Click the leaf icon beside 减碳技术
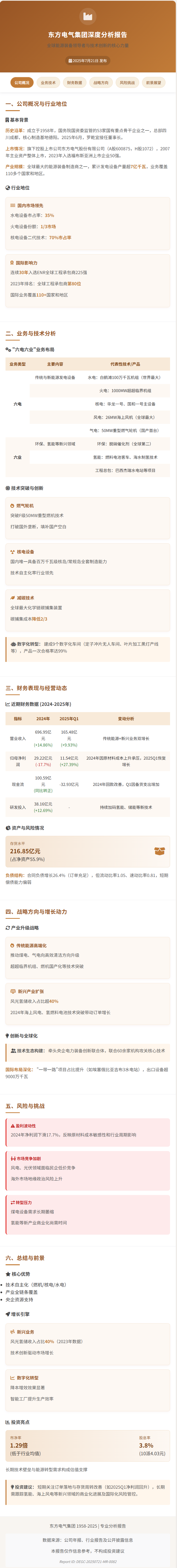 (x=13, y=598)
